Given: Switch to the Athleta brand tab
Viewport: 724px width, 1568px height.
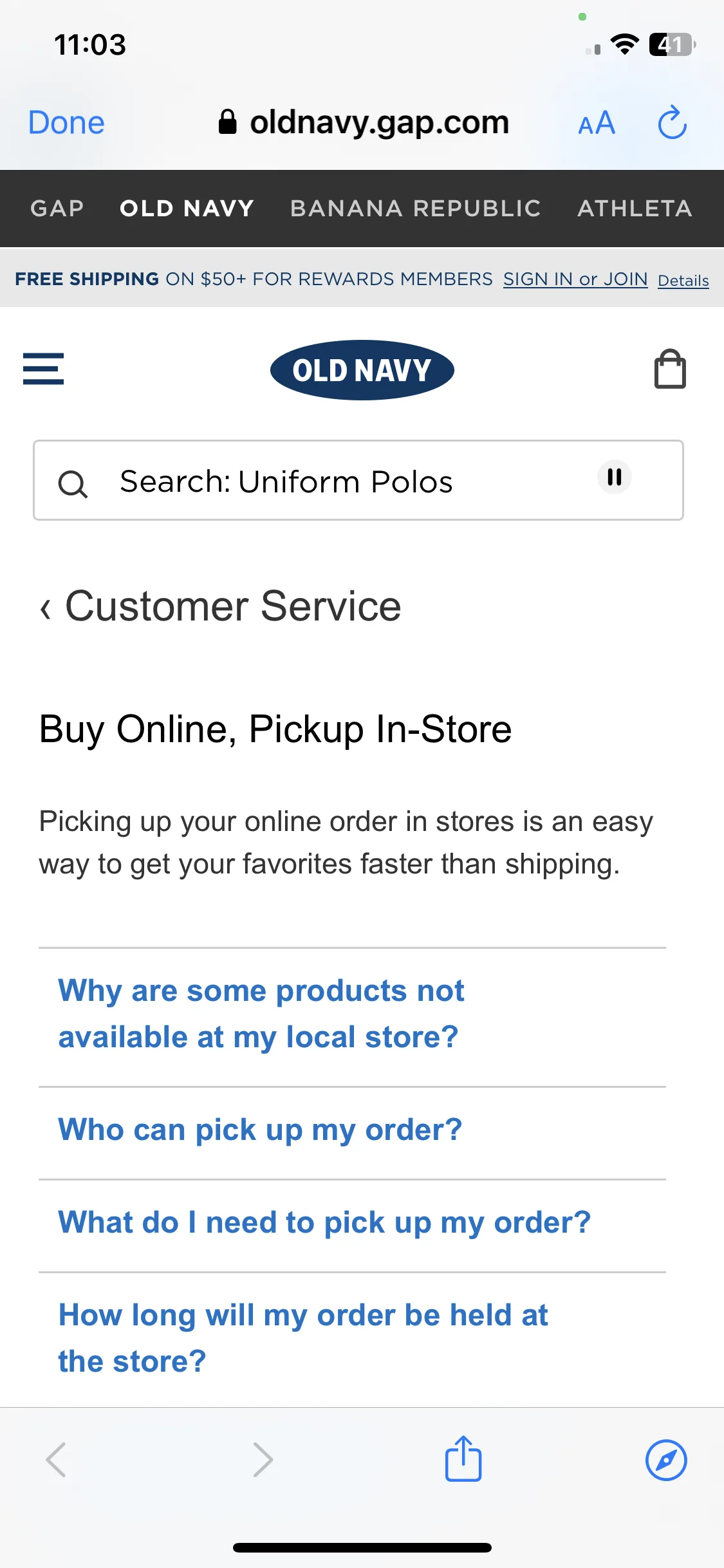Looking at the screenshot, I should [x=635, y=208].
